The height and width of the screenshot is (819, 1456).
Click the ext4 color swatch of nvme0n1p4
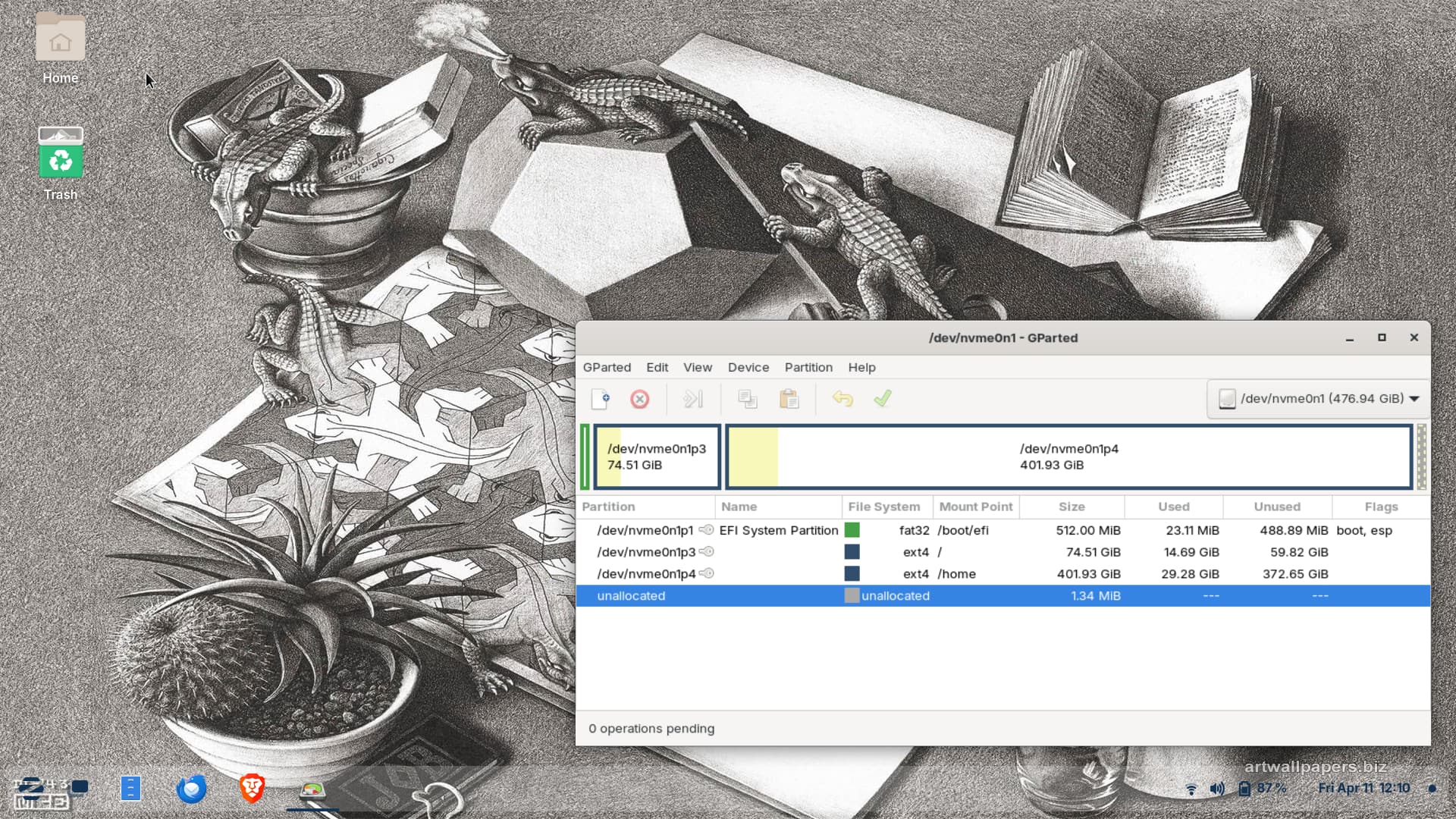tap(852, 573)
